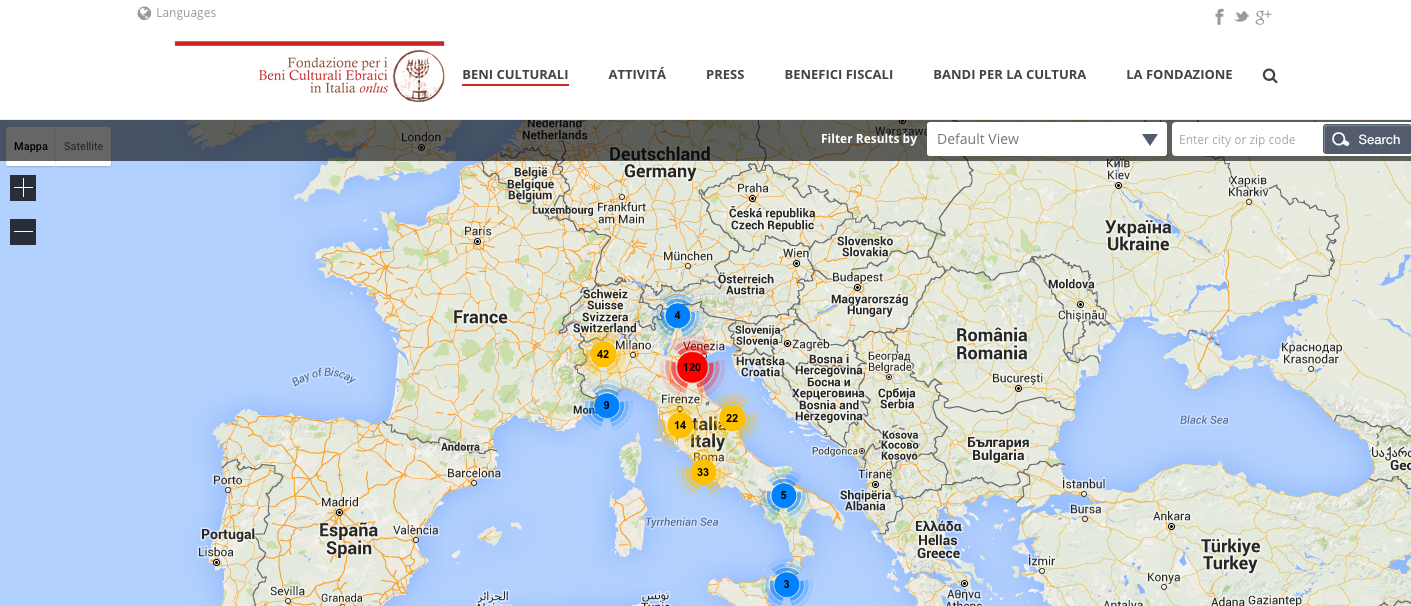The height and width of the screenshot is (606, 1411).
Task: Click the yellow cluster marker labeled 33
Action: 703,472
